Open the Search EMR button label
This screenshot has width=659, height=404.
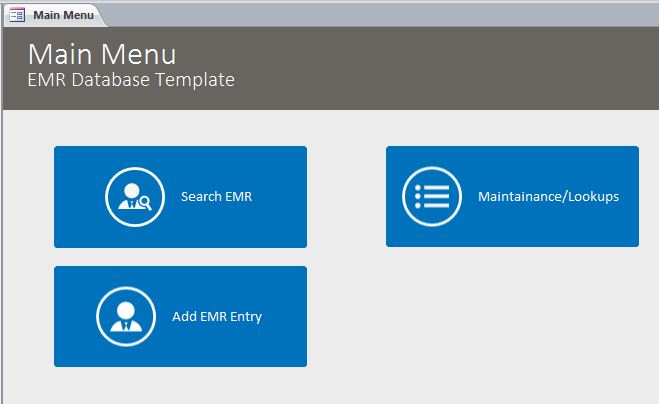pos(216,196)
